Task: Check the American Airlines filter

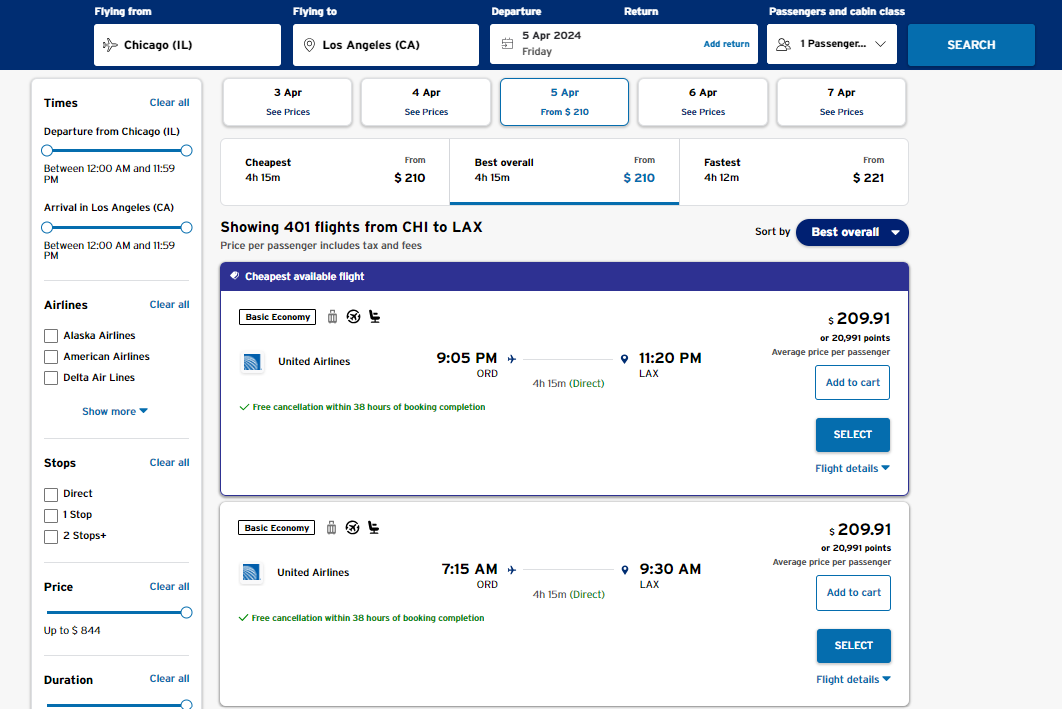Action: (x=51, y=357)
